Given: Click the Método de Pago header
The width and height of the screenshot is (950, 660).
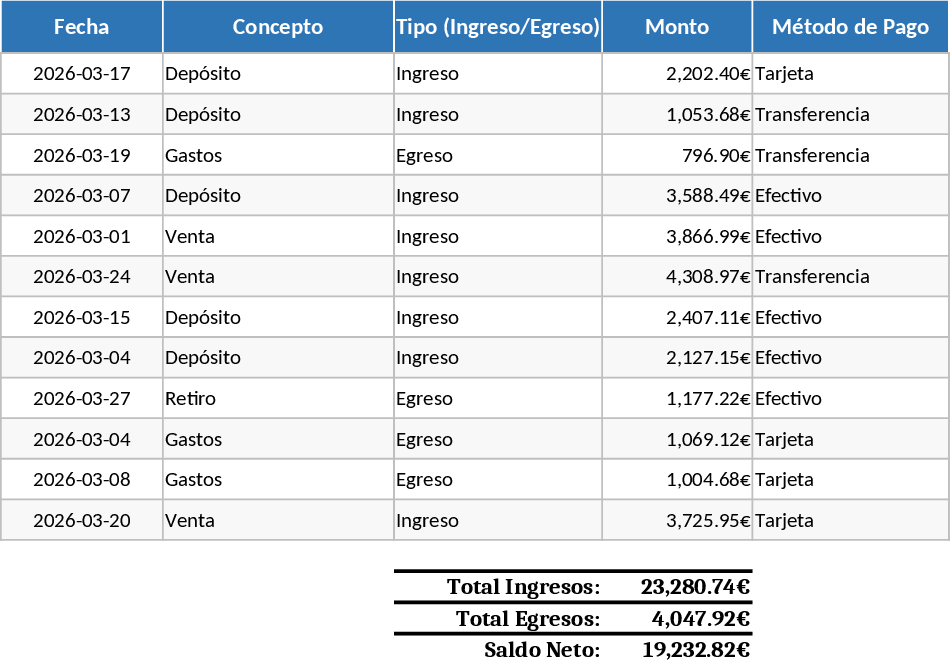Looking at the screenshot, I should coord(850,27).
